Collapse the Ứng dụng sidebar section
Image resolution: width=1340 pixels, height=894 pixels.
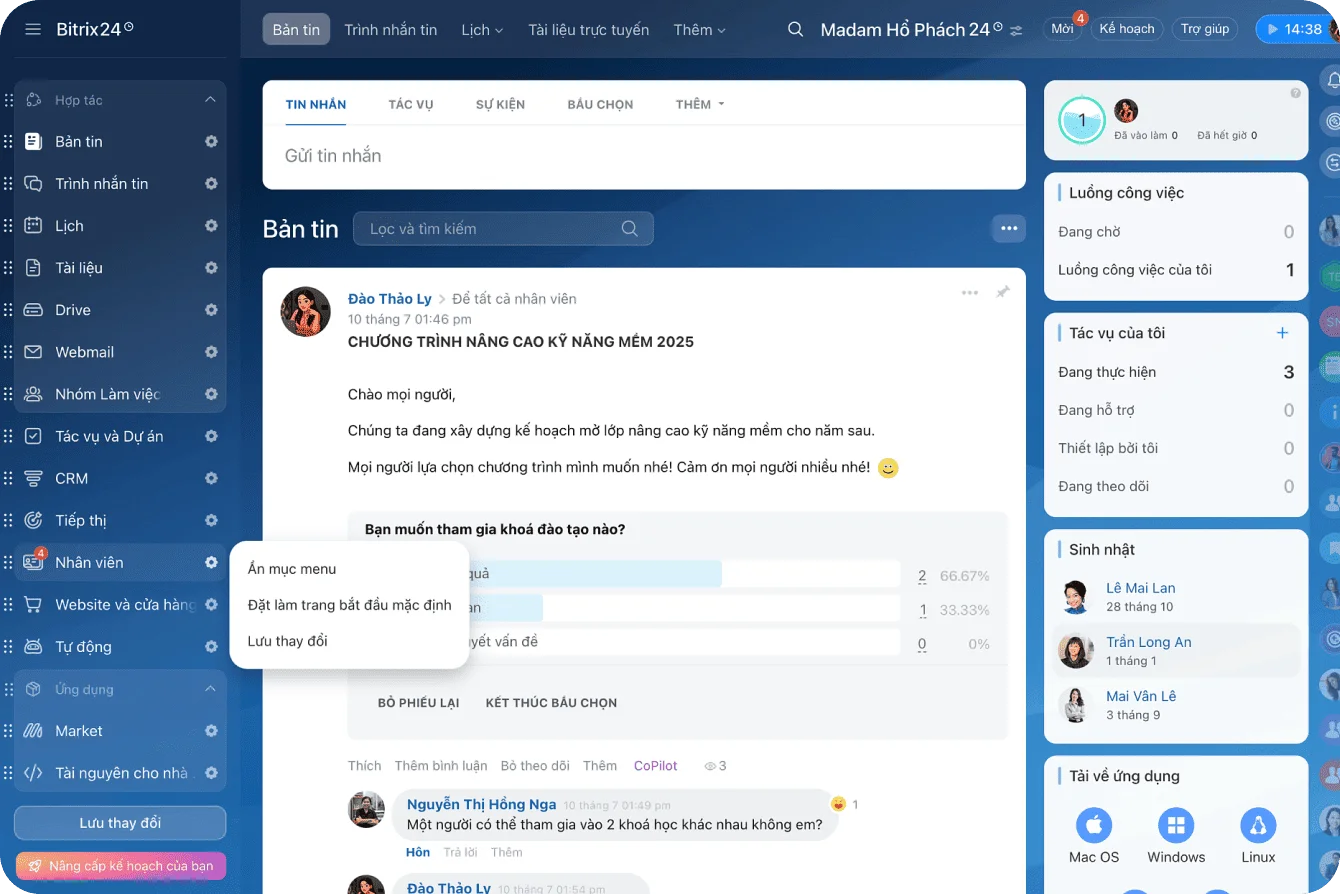210,689
